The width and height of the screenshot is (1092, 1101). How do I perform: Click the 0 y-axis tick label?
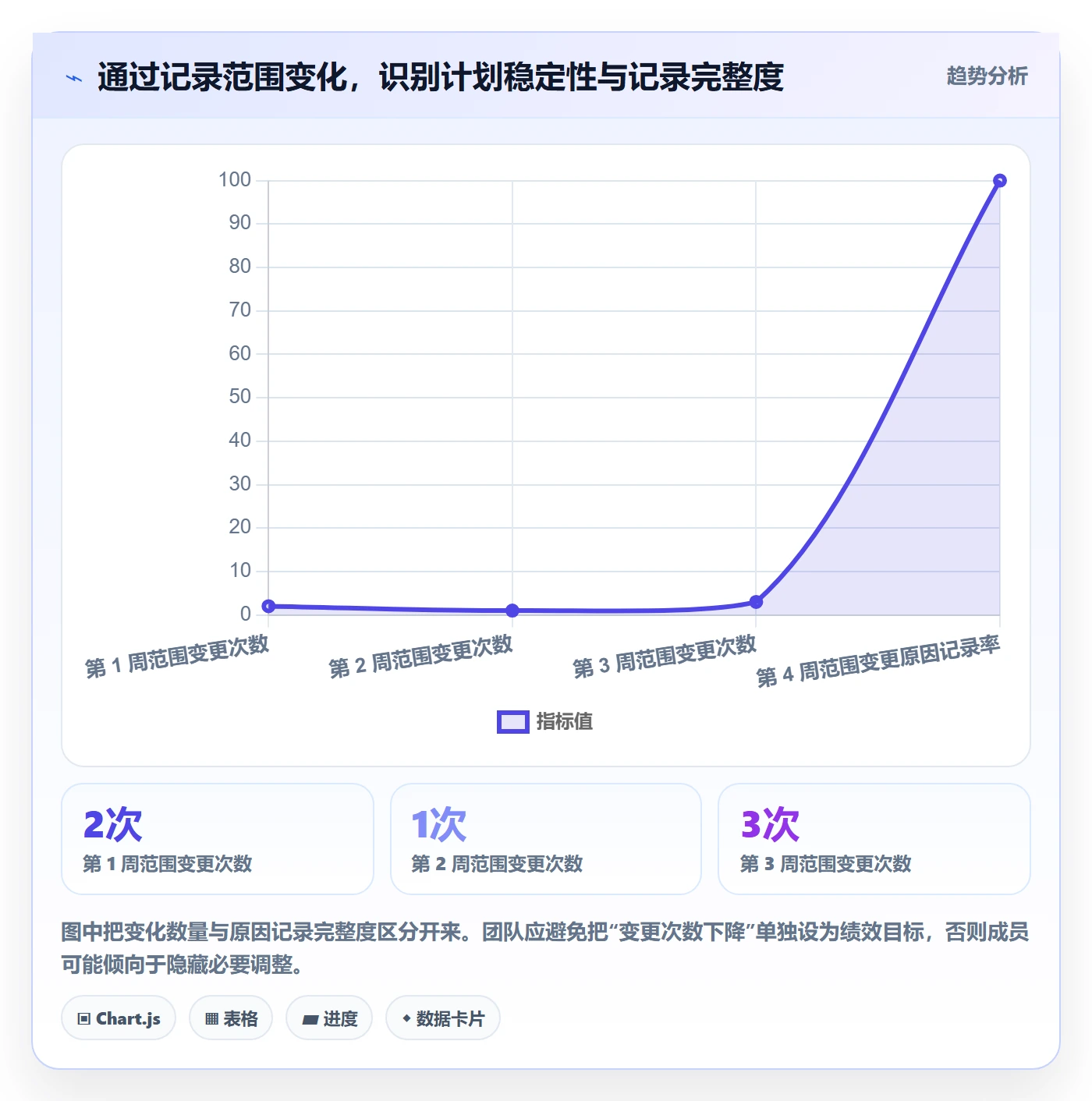click(x=246, y=614)
